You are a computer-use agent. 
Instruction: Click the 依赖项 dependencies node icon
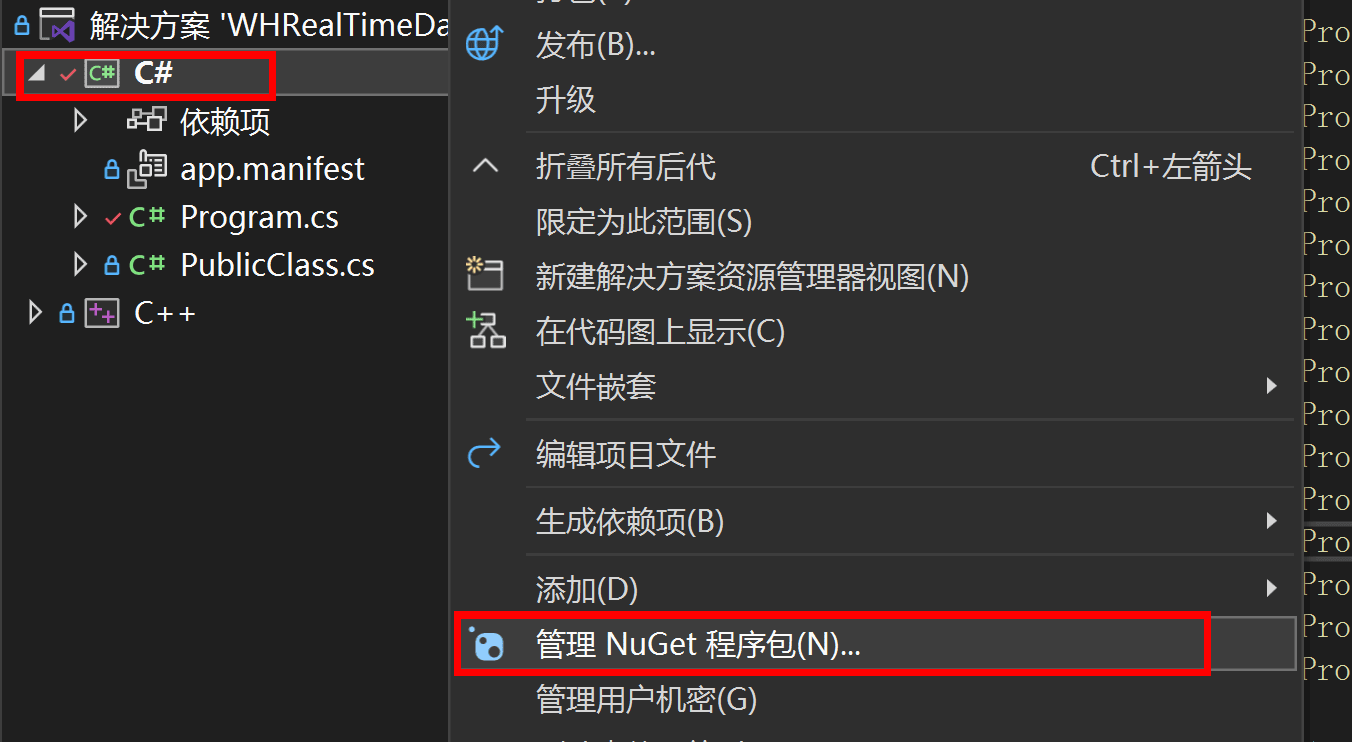tap(147, 121)
